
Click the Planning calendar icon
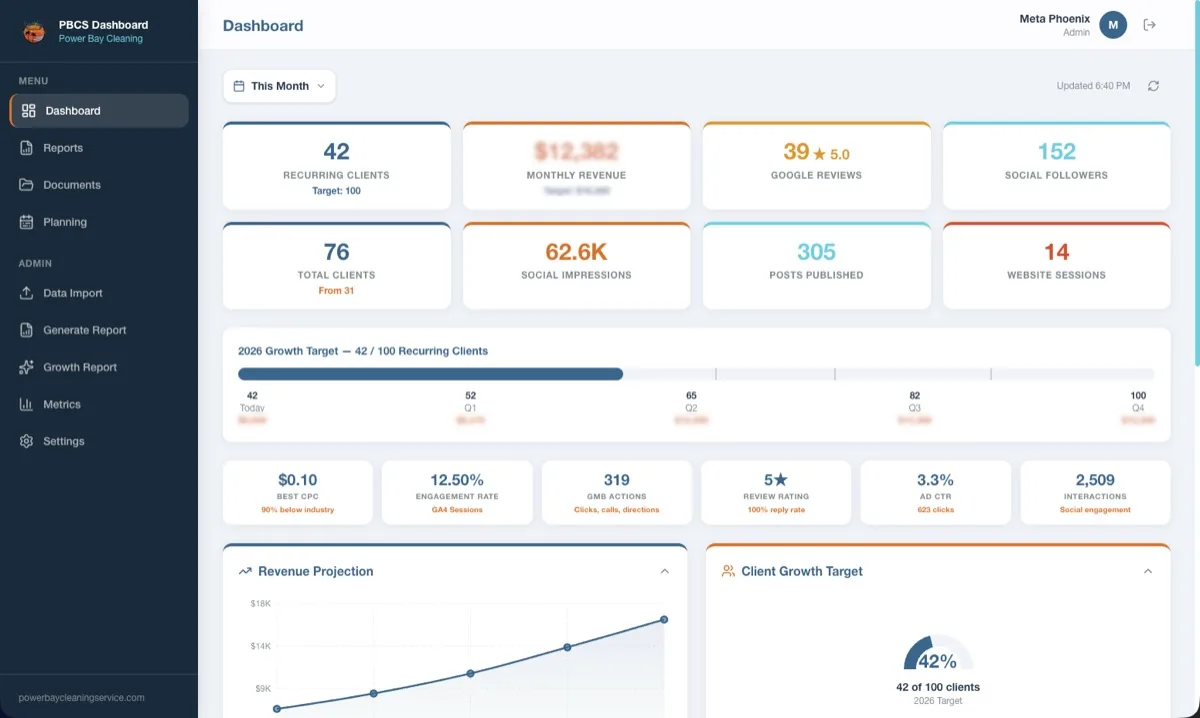click(26, 222)
